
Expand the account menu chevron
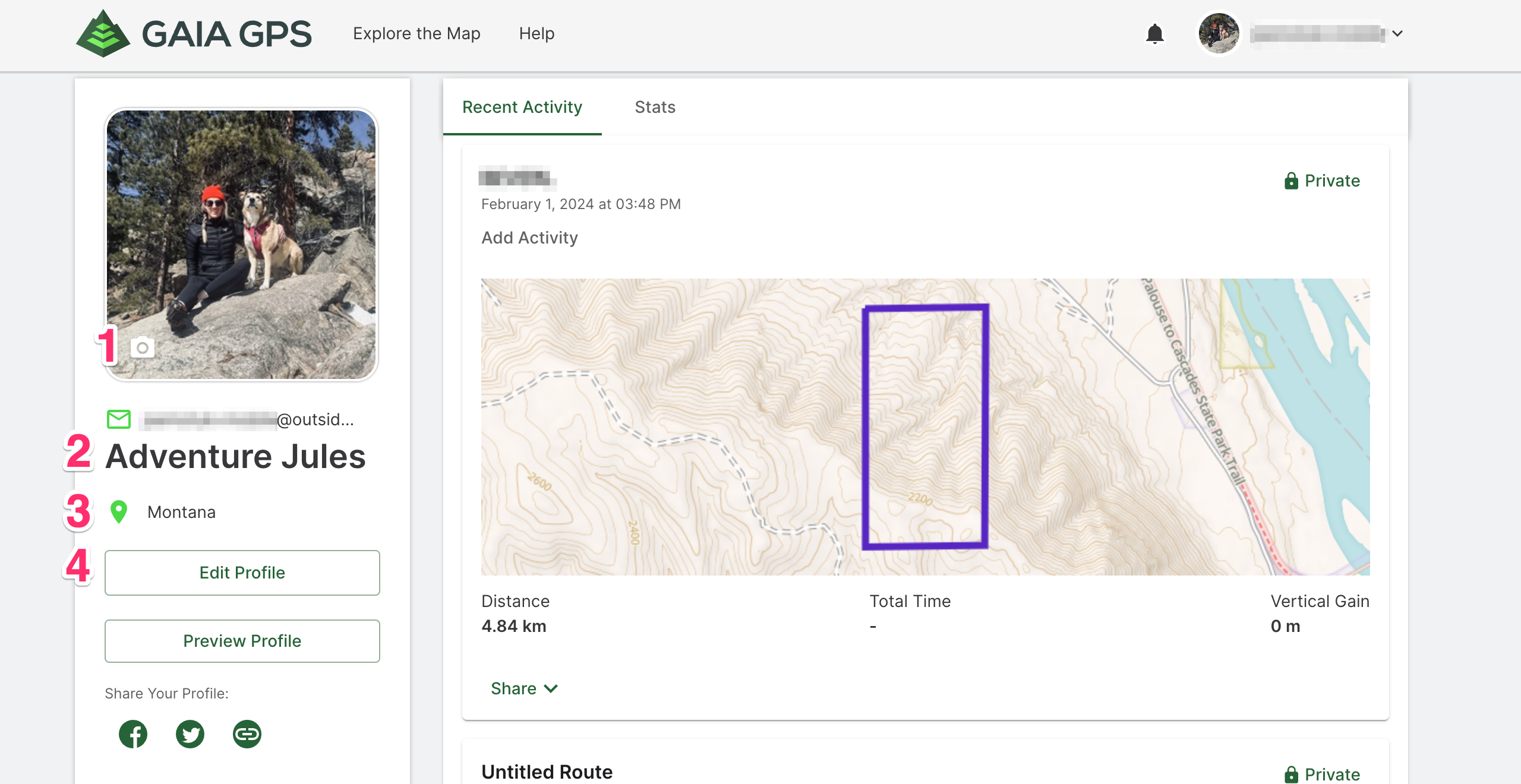1397,34
